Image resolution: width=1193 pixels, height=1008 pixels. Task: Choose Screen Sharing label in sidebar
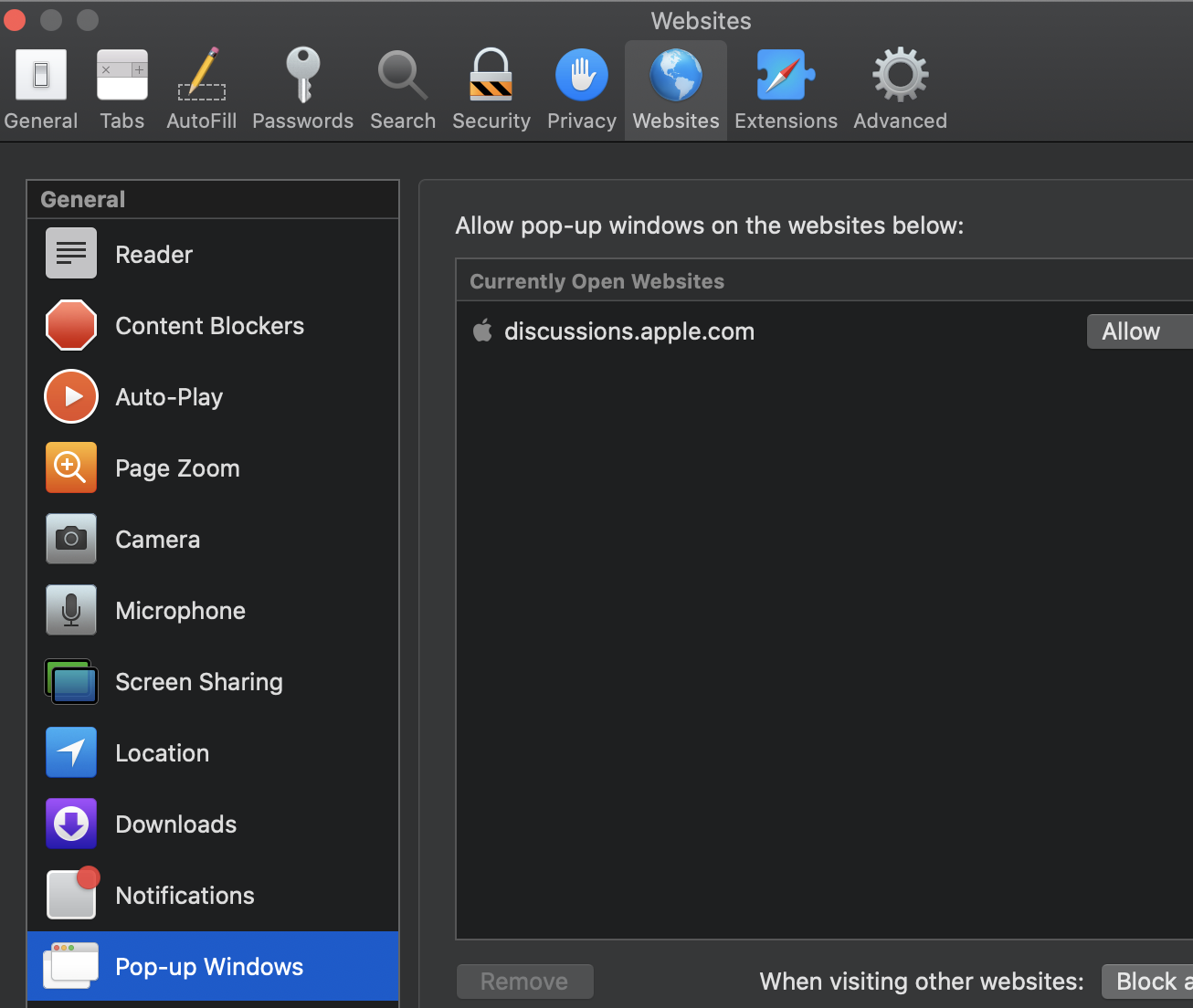(199, 682)
